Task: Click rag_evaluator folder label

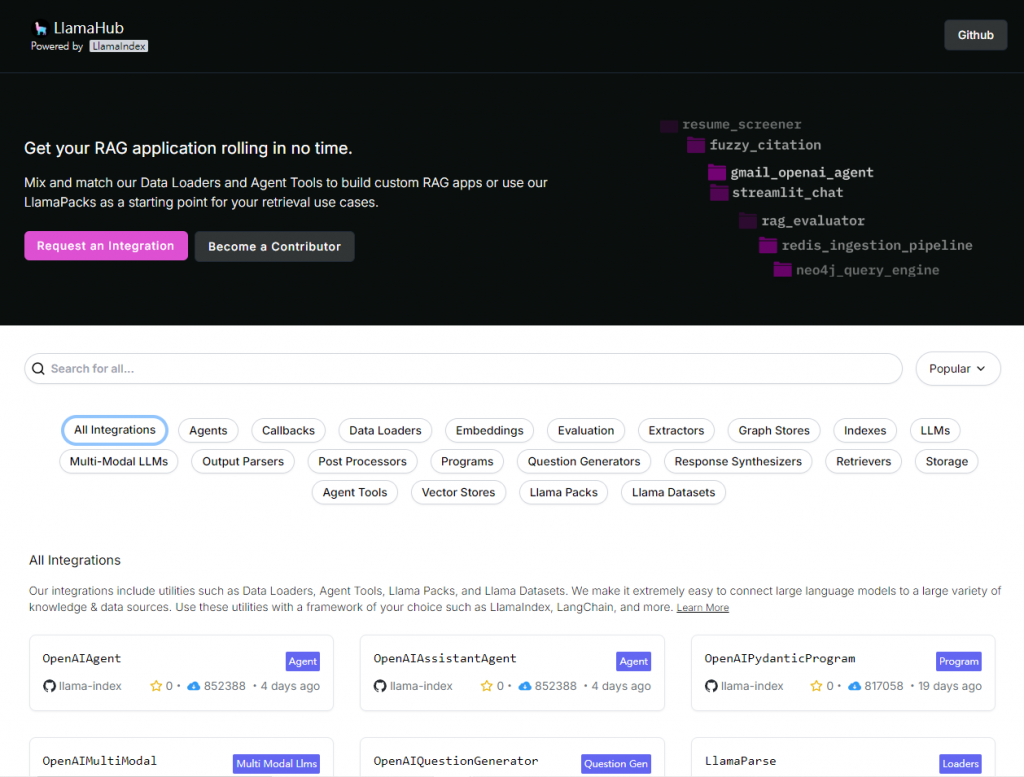Action: [x=813, y=221]
